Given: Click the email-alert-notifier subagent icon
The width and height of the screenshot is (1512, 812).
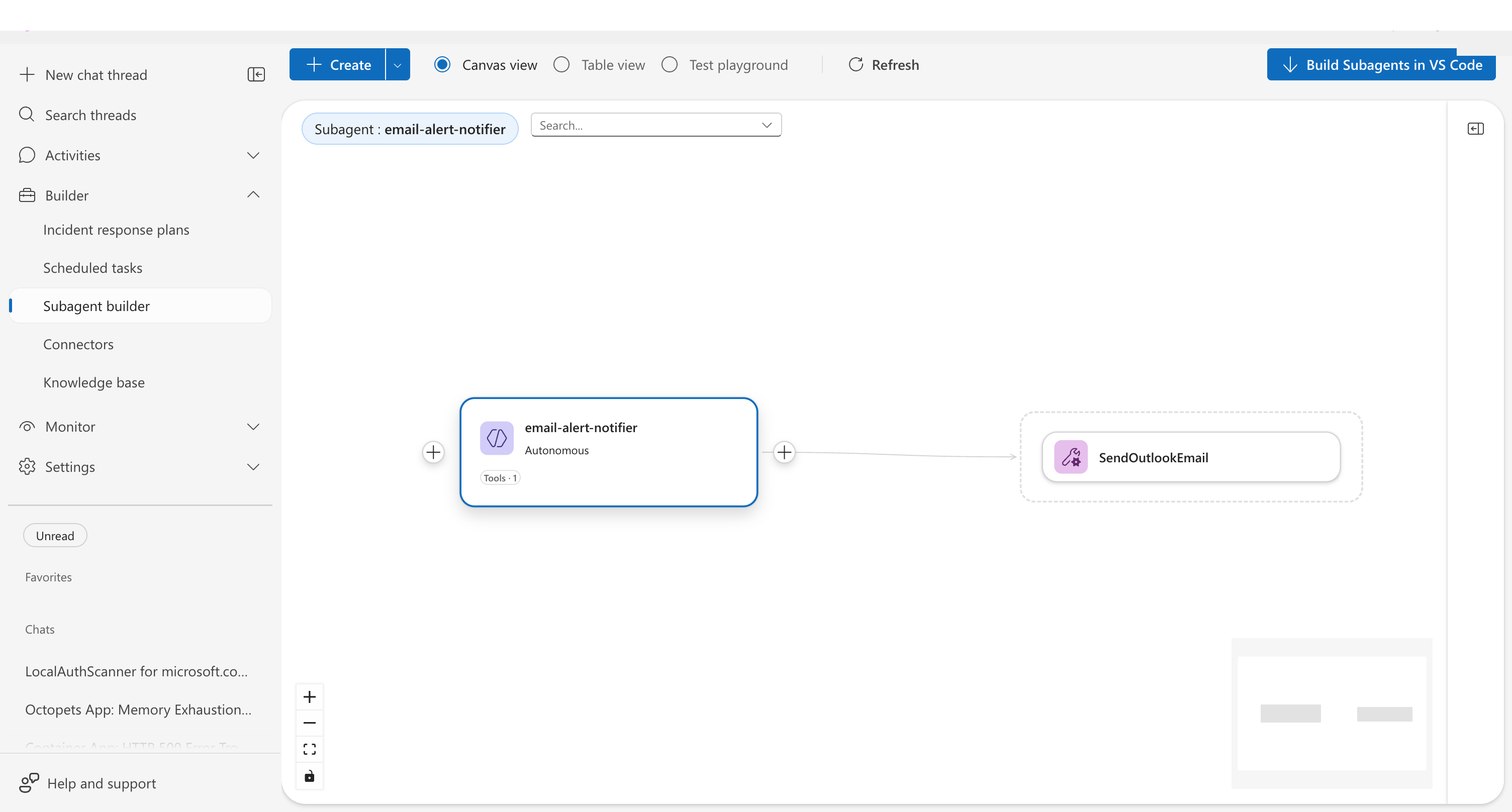Looking at the screenshot, I should [x=497, y=438].
